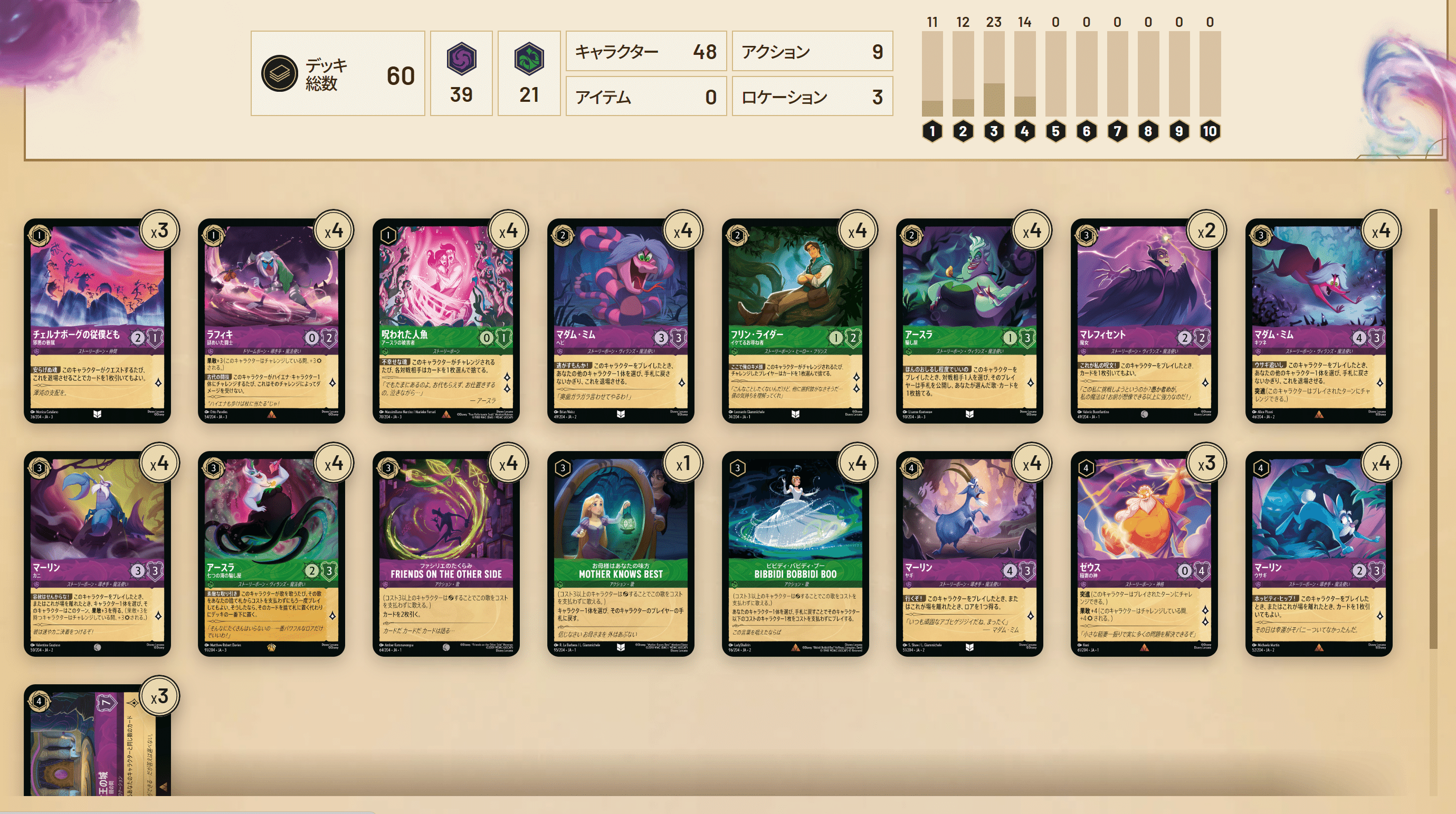Select the cost 4 hexagon marker
1456x814 pixels.
(x=1025, y=131)
